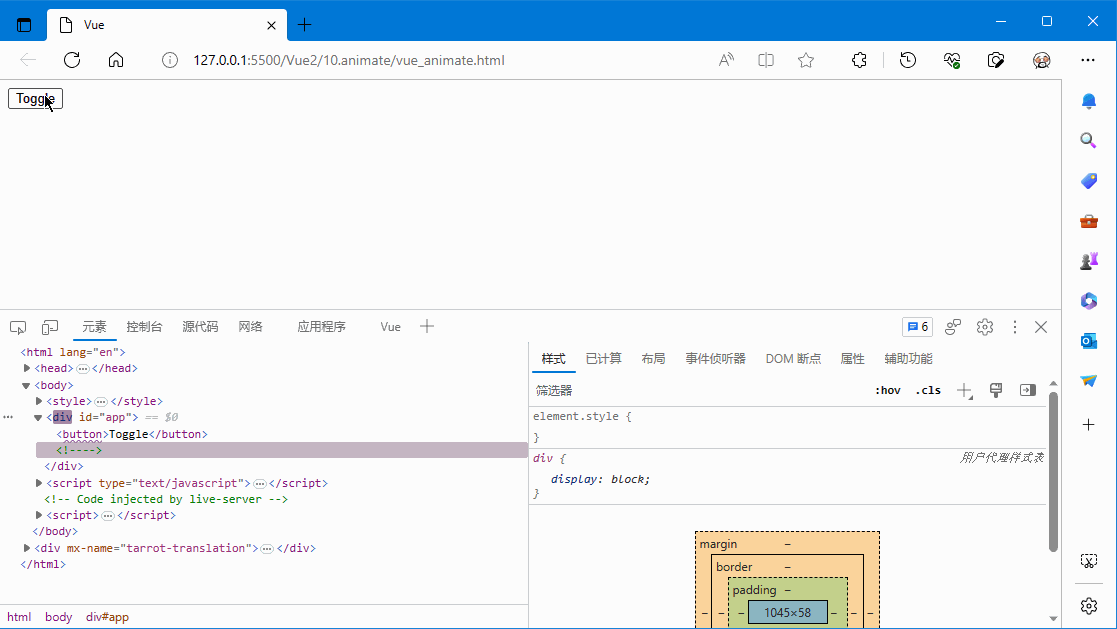
Task: Toggle the :hov element state panel
Action: [x=888, y=390]
